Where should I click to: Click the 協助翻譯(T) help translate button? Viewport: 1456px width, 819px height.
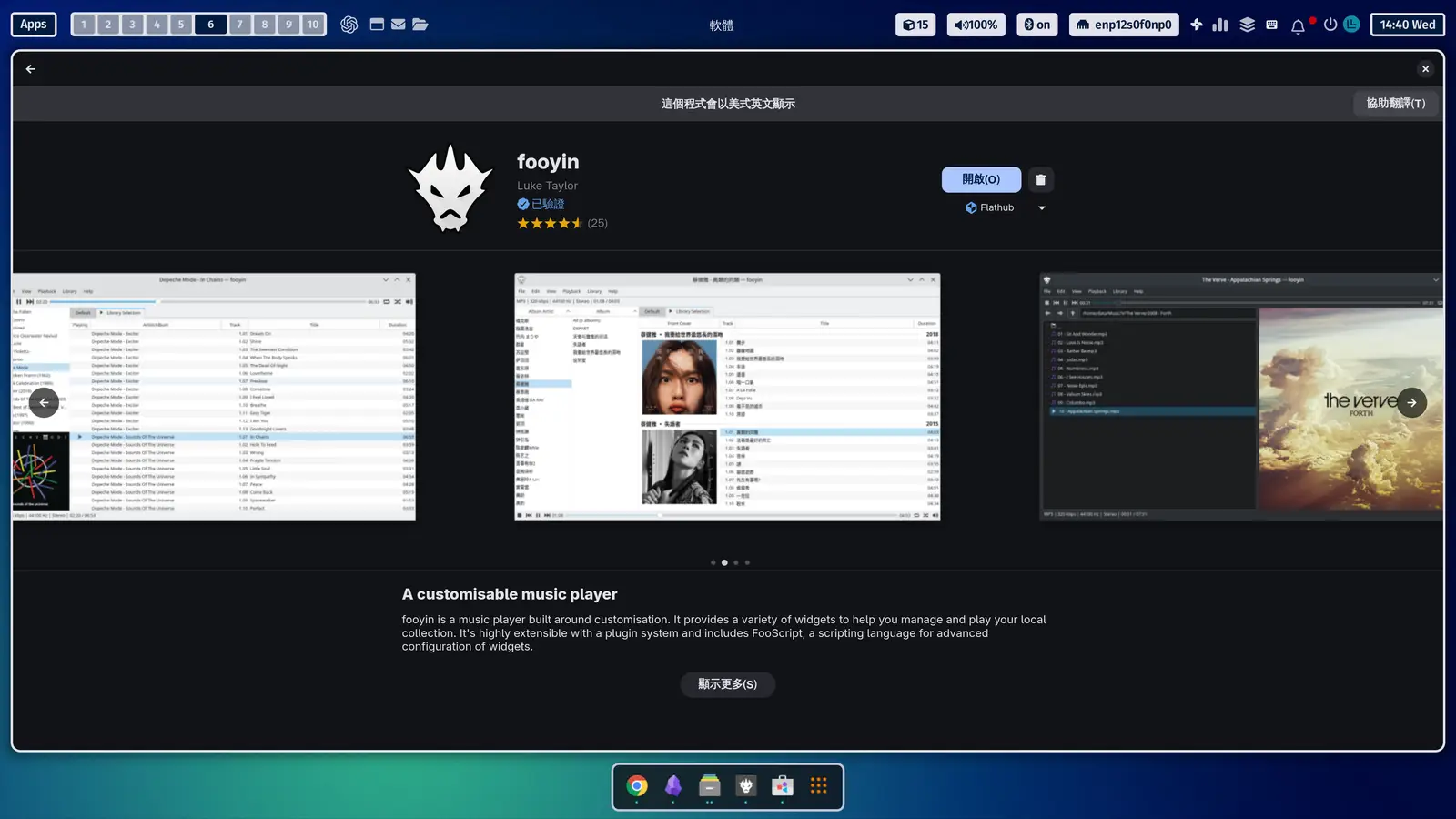(x=1396, y=104)
